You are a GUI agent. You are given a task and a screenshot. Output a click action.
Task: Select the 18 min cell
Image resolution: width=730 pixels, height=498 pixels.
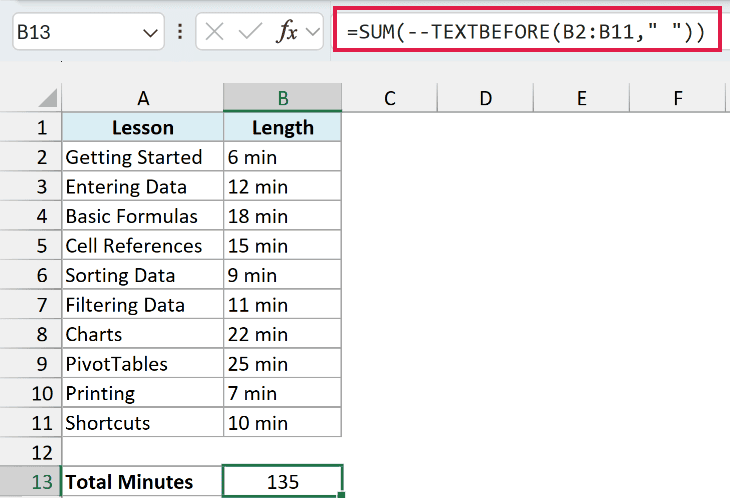click(x=283, y=216)
